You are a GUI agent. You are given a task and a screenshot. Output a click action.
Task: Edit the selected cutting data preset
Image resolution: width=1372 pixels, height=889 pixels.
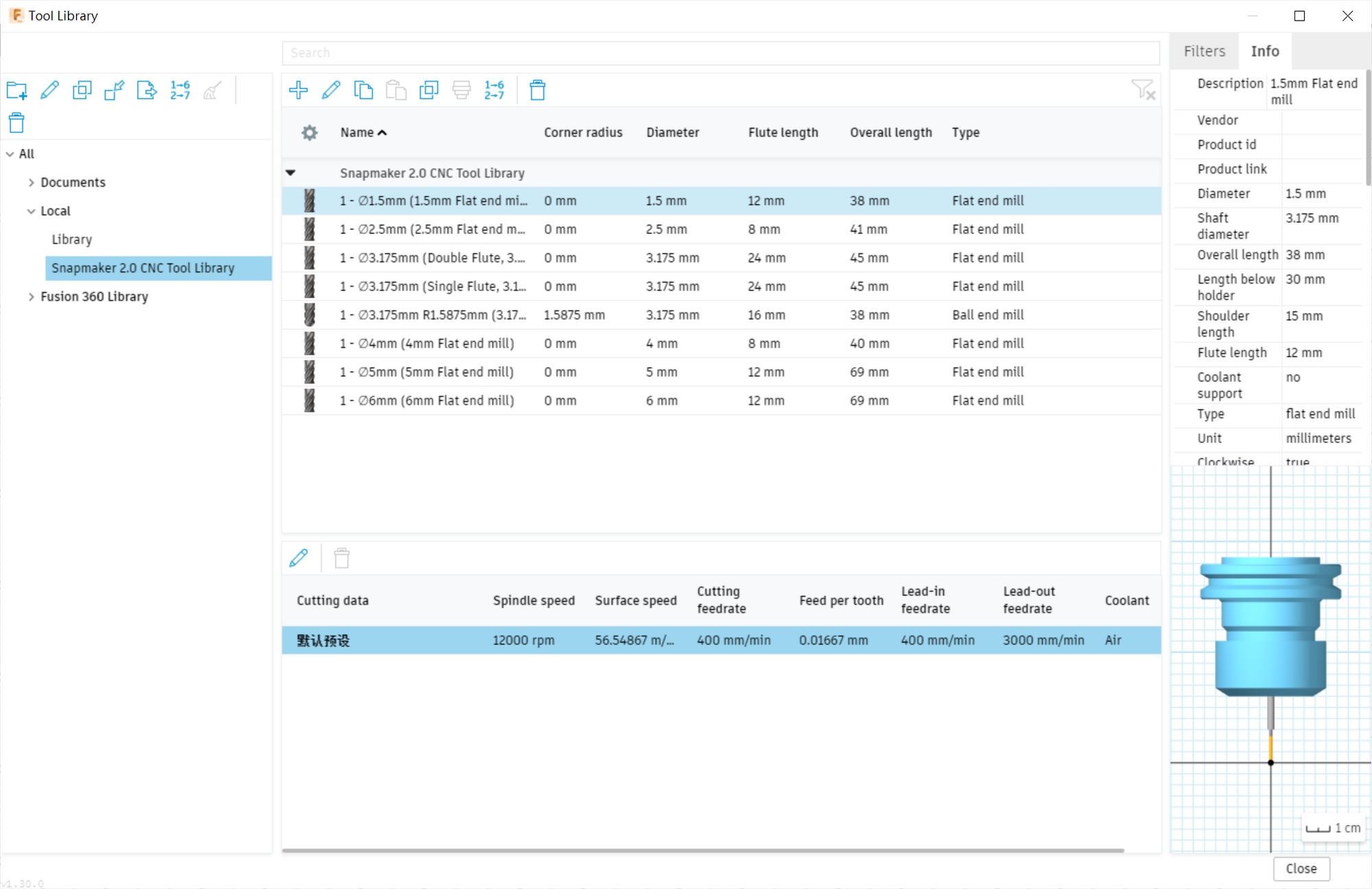[300, 558]
